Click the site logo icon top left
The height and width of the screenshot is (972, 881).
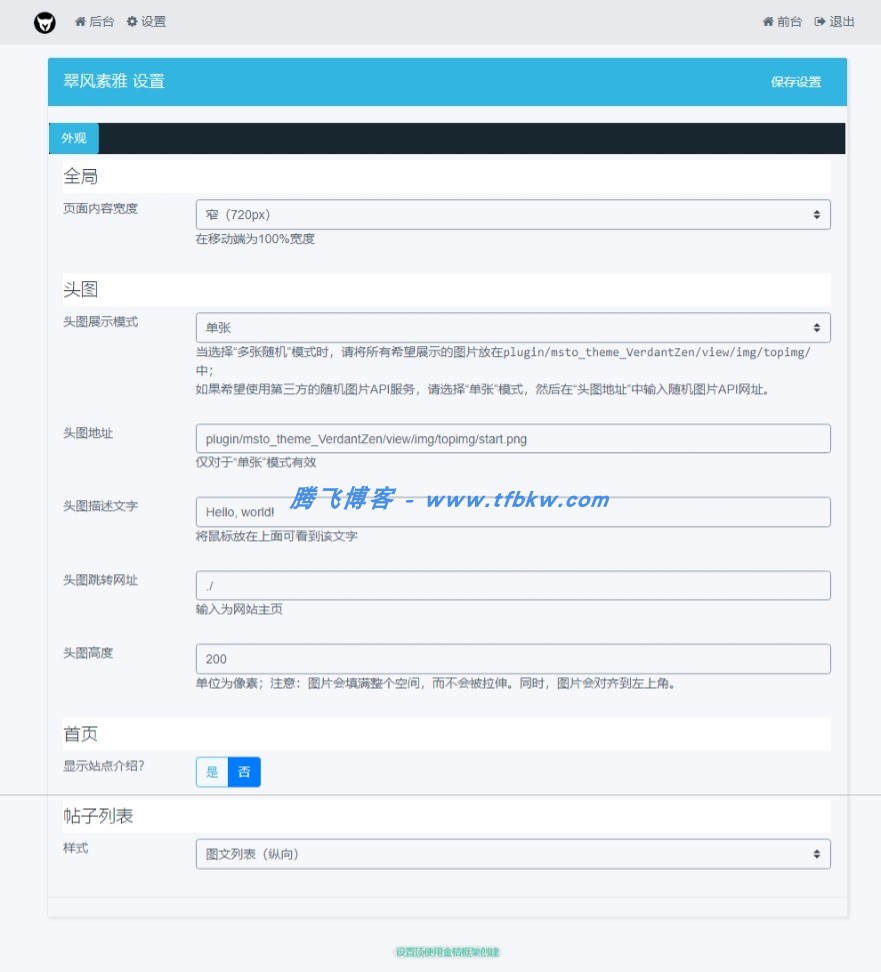[x=43, y=21]
